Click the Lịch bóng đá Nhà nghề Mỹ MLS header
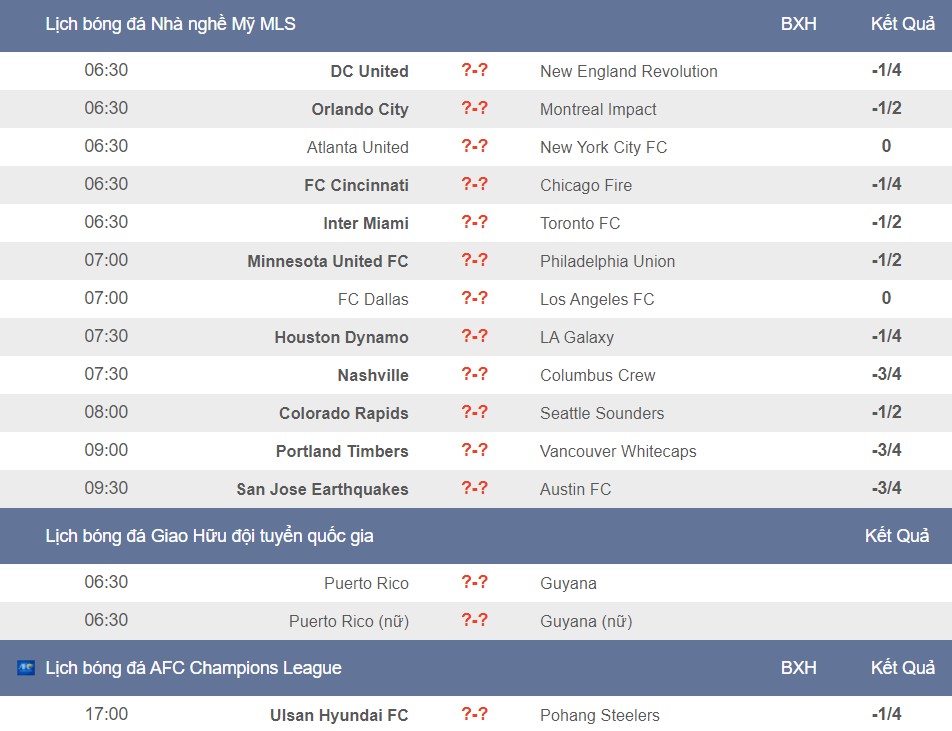 click(x=171, y=24)
